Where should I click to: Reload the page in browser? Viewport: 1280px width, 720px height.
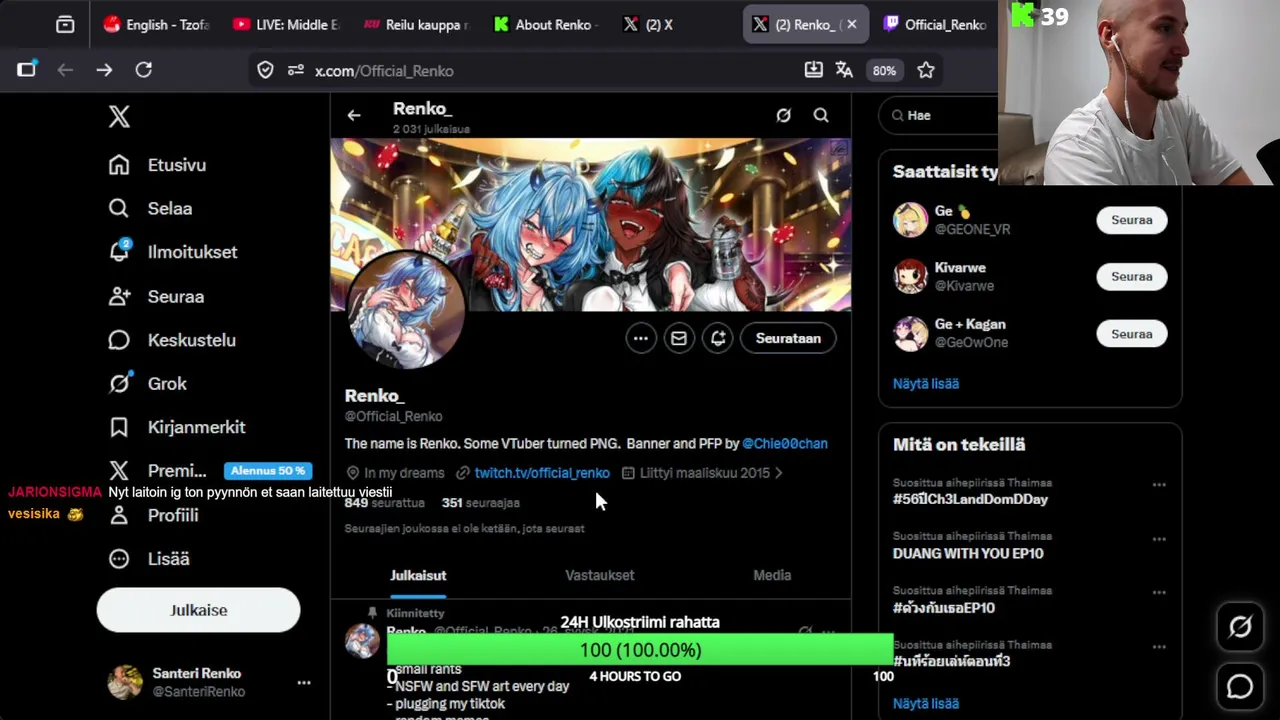(144, 70)
